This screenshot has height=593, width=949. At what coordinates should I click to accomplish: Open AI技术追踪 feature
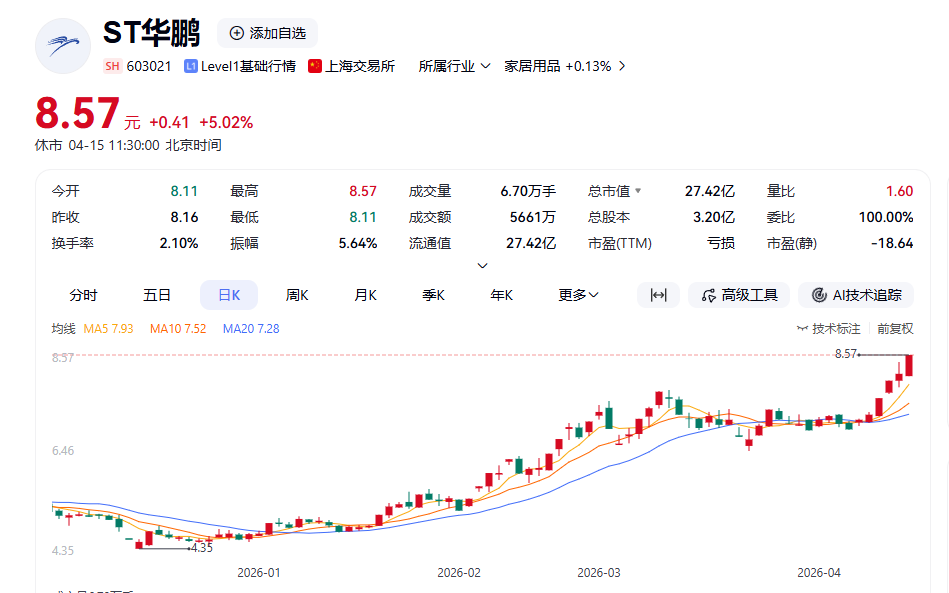click(856, 295)
